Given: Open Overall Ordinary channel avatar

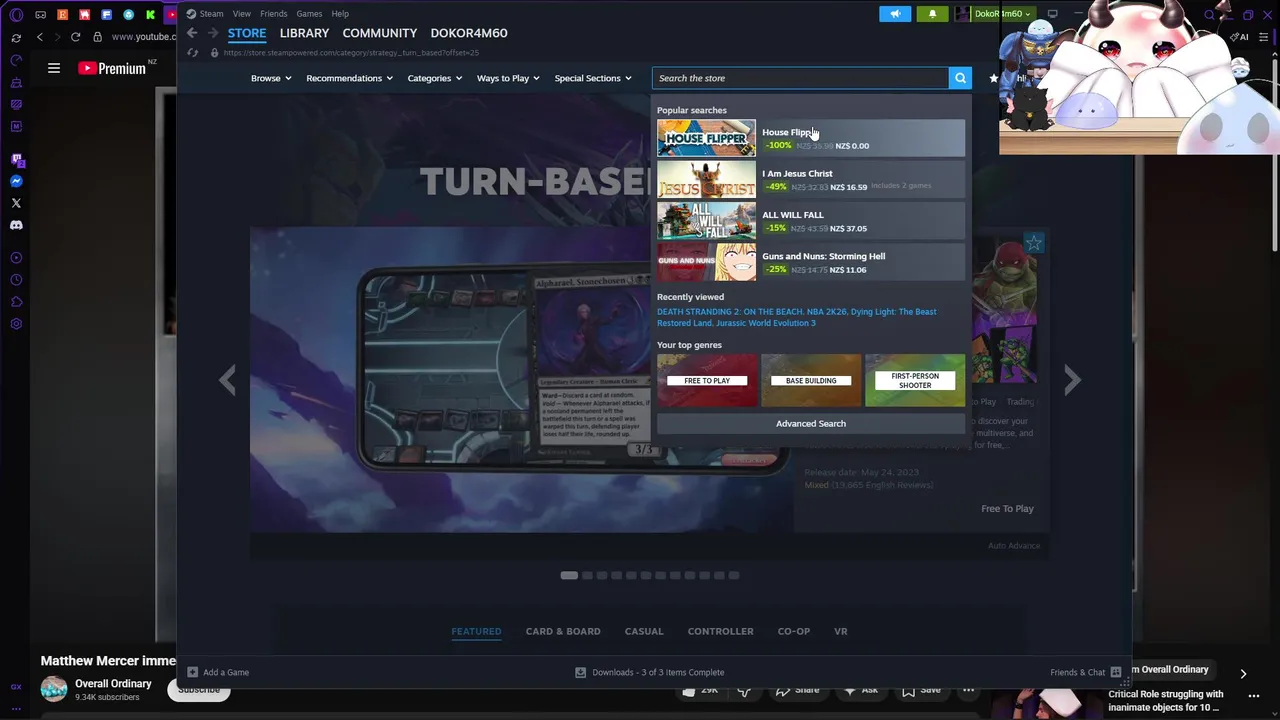Looking at the screenshot, I should tap(54, 689).
